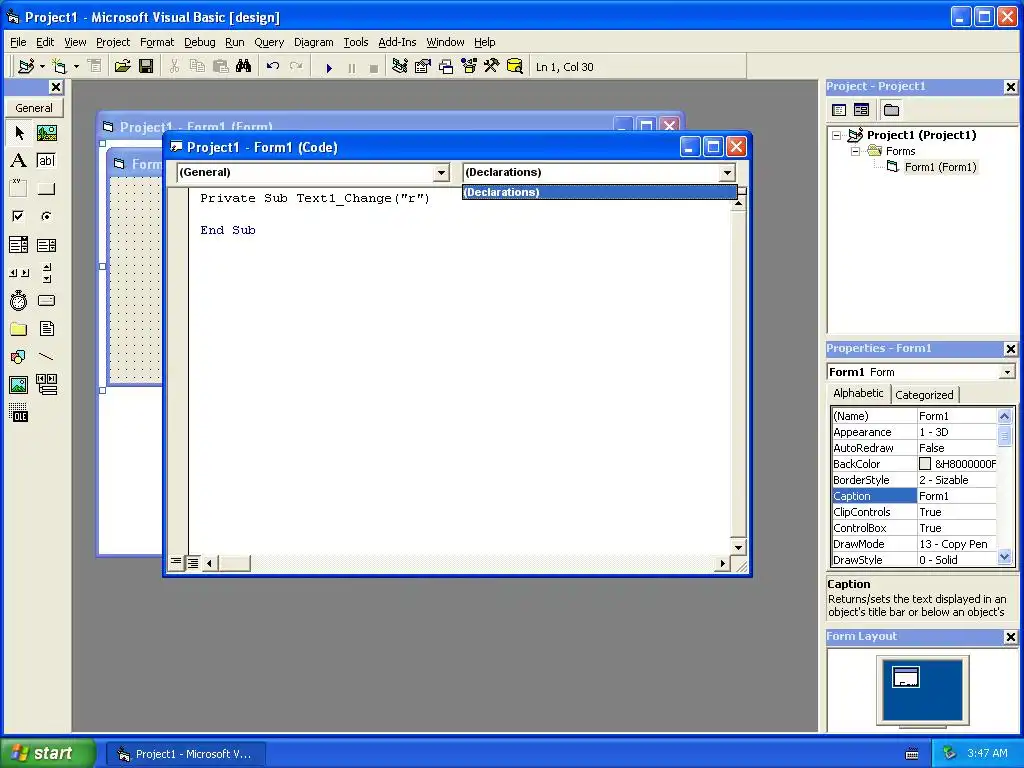Click View Code in Project panel
The width and height of the screenshot is (1024, 768).
(x=839, y=110)
